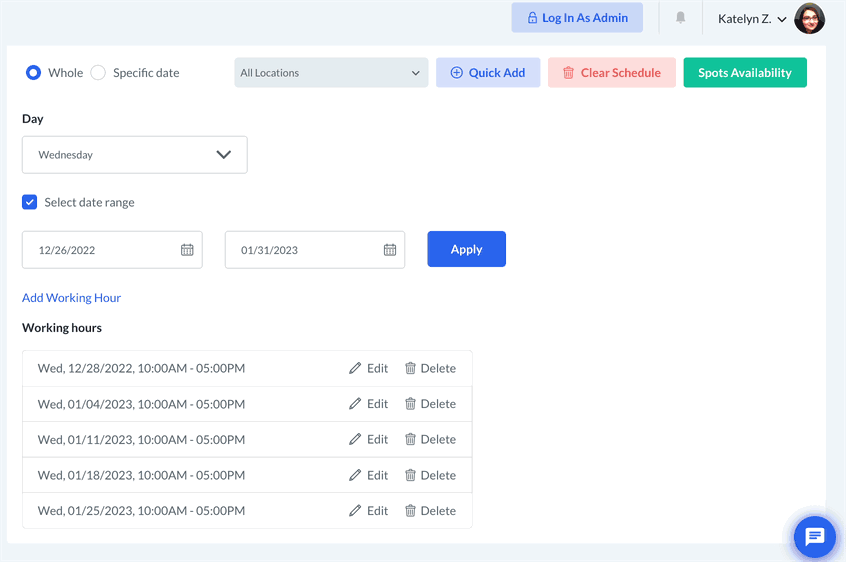The width and height of the screenshot is (846, 562).
Task: Click the Log In As Admin button
Action: (x=577, y=18)
